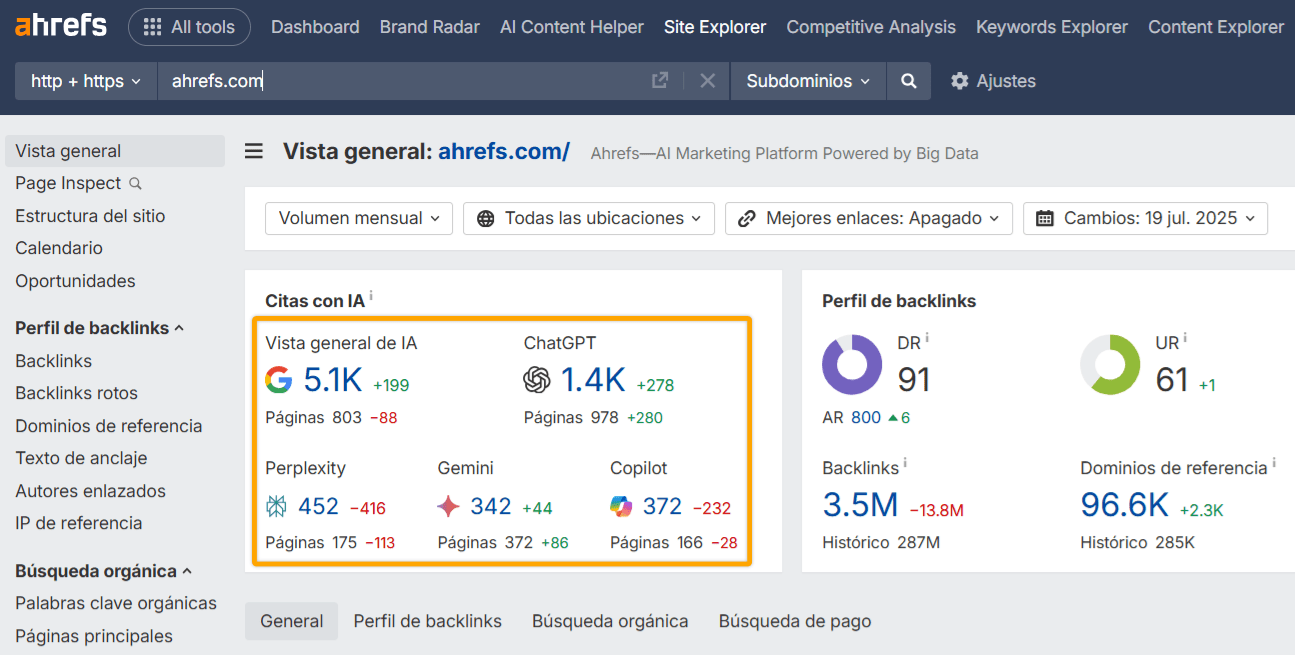The width and height of the screenshot is (1295, 655).
Task: Click the hamburger icon next to Vista general
Action: pos(254,151)
